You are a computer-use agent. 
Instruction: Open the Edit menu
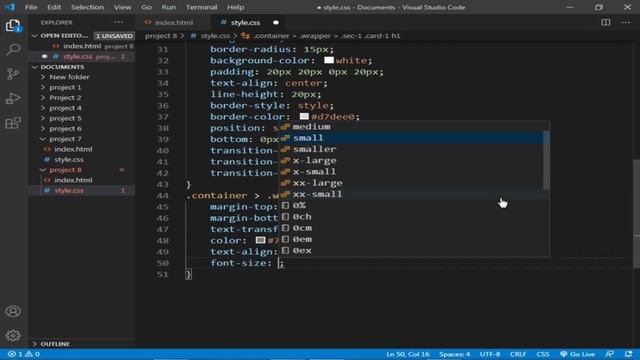click(54, 7)
